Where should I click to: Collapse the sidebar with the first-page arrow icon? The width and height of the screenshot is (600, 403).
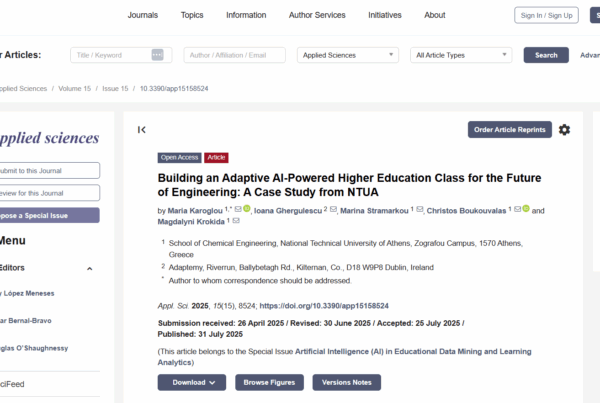pyautogui.click(x=142, y=130)
